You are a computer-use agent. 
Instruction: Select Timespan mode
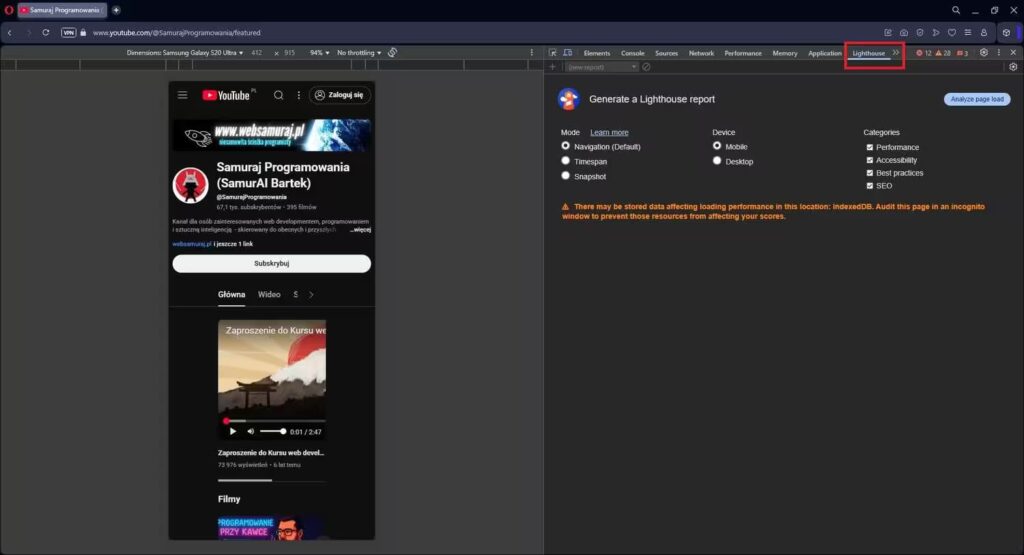[x=566, y=161]
